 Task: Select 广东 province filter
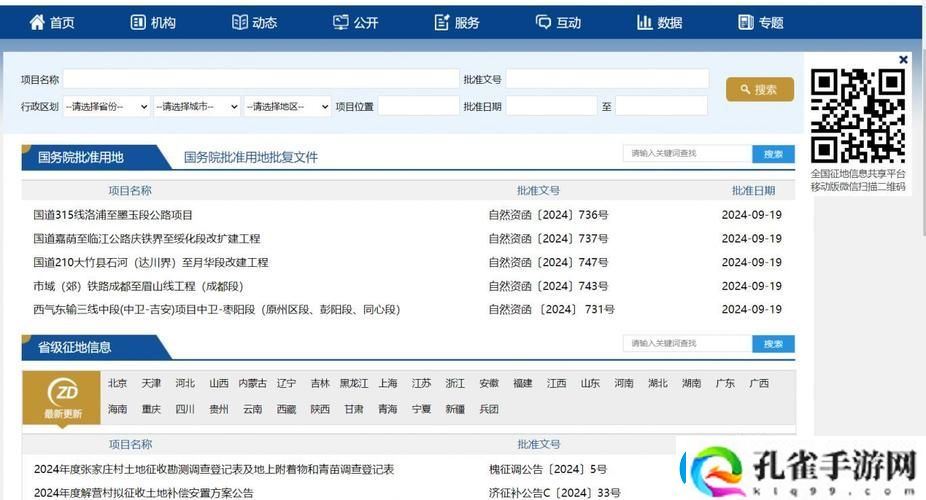(725, 383)
